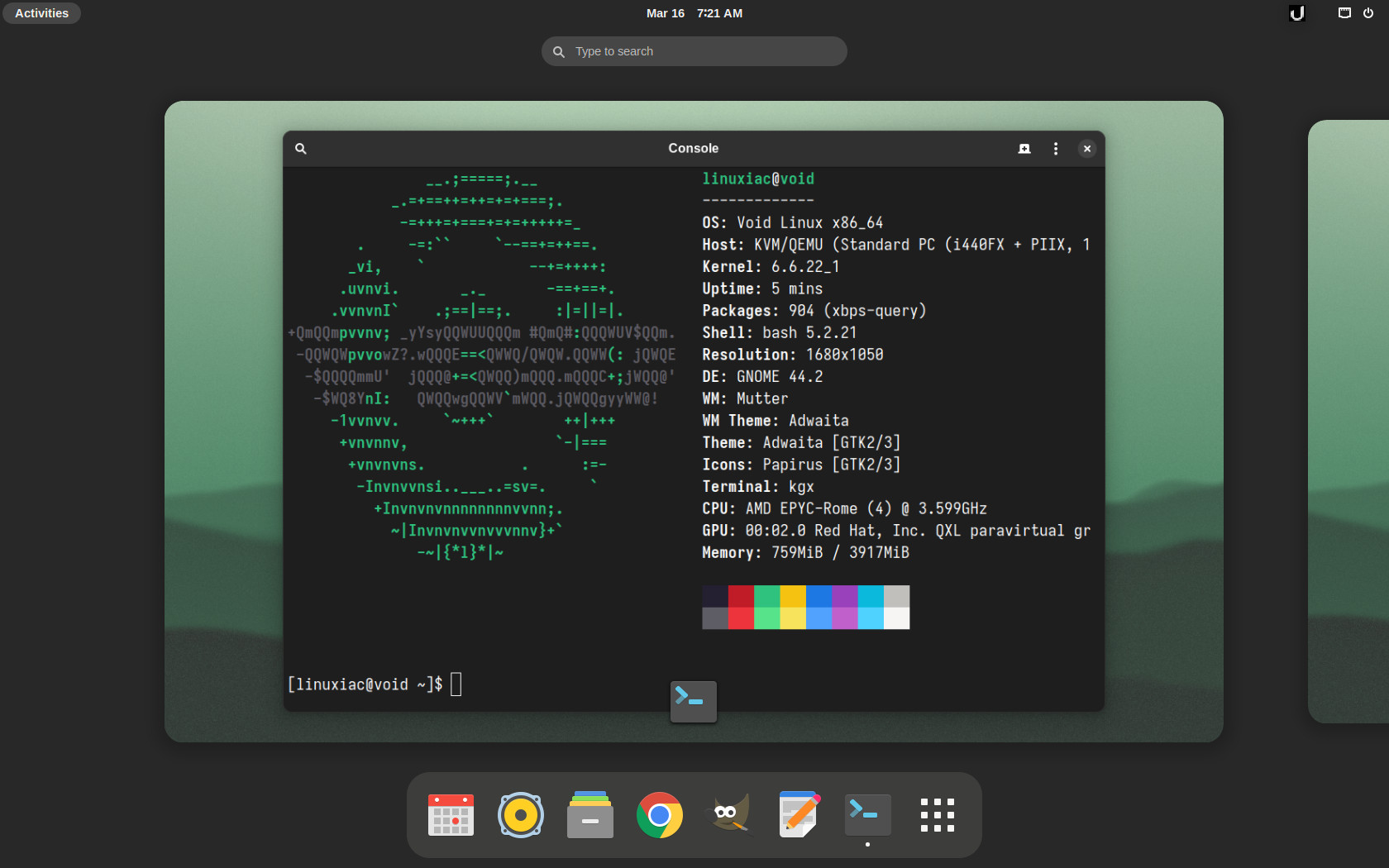Open the Files manager from the dock
The image size is (1389, 868).
pos(590,815)
